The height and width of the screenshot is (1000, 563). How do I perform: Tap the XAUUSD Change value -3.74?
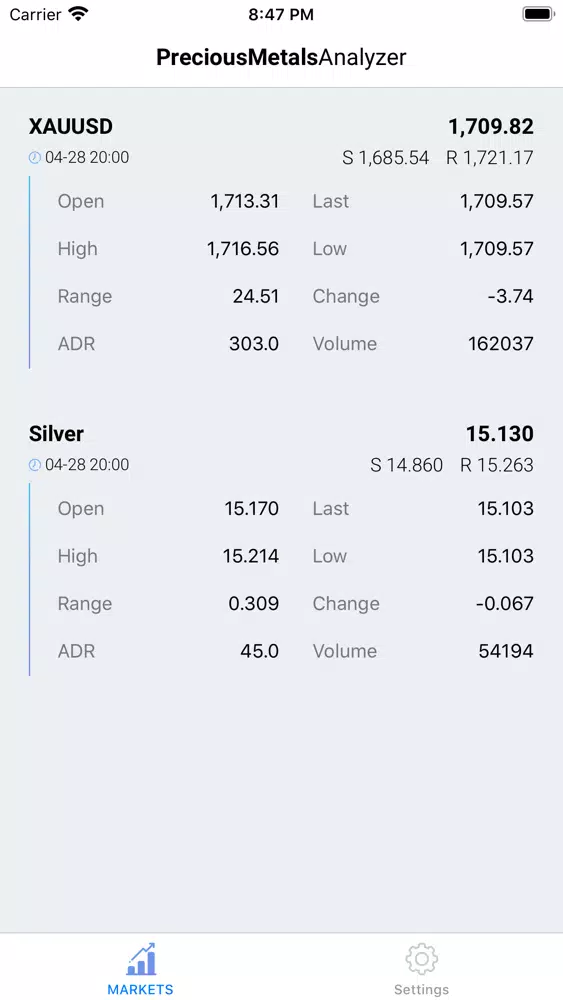508,297
